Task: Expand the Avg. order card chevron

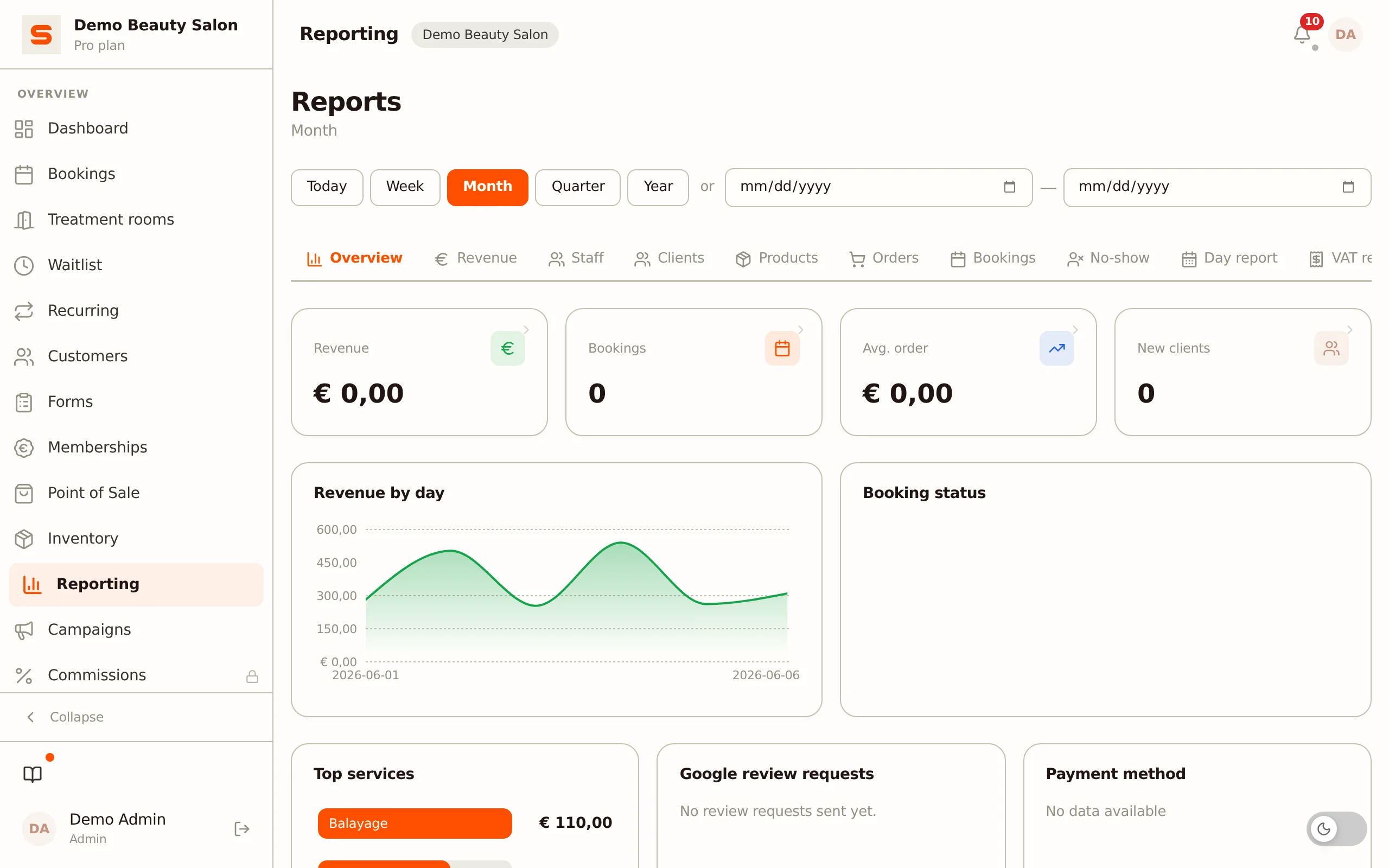Action: (1075, 329)
